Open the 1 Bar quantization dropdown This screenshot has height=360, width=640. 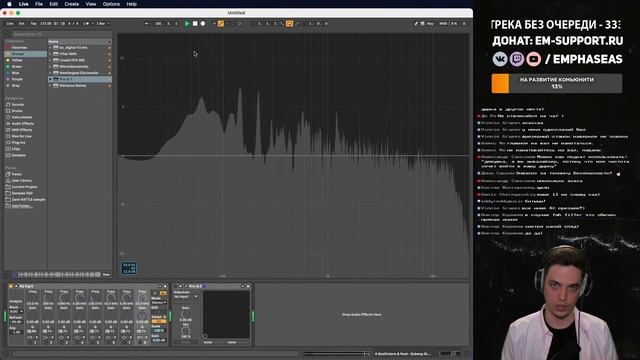coord(102,24)
